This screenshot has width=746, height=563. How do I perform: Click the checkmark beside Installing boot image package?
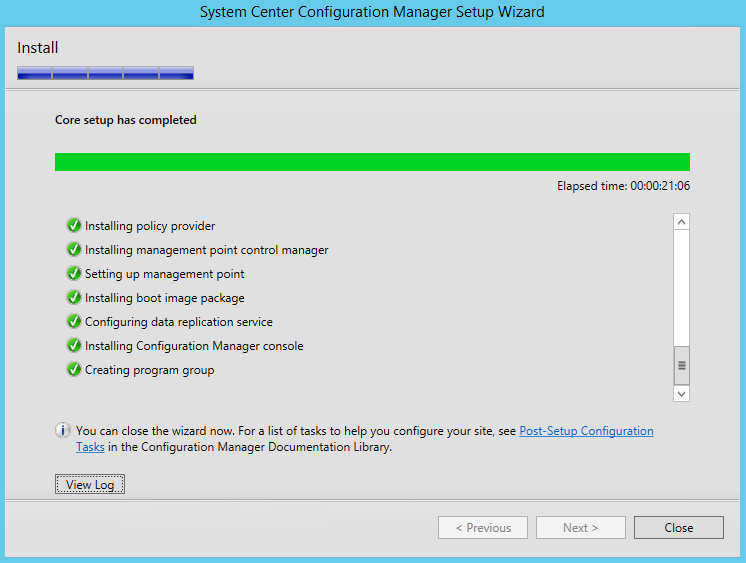(74, 297)
